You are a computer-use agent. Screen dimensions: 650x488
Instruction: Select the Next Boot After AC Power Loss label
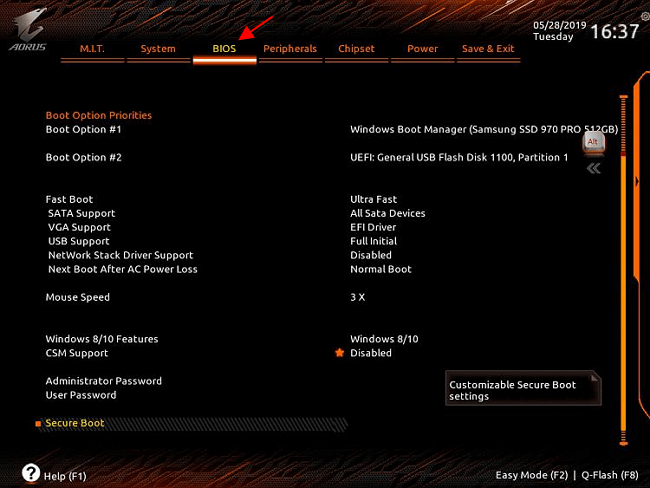pyautogui.click(x=123, y=269)
